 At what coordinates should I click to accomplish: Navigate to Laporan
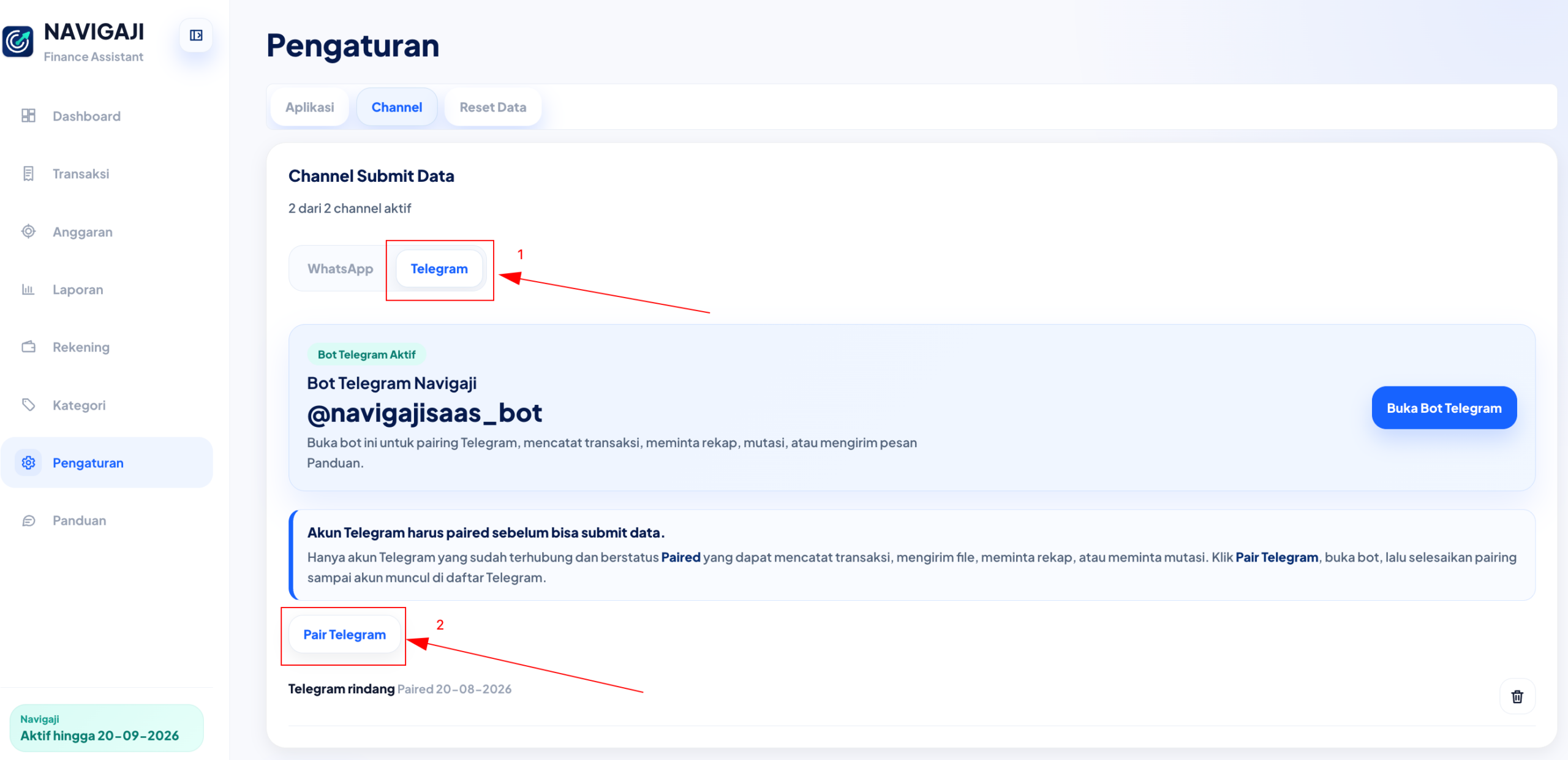pos(107,289)
